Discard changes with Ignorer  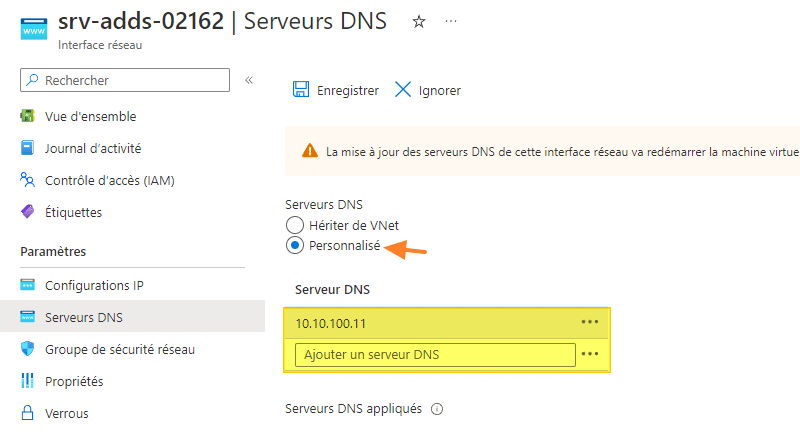428,90
